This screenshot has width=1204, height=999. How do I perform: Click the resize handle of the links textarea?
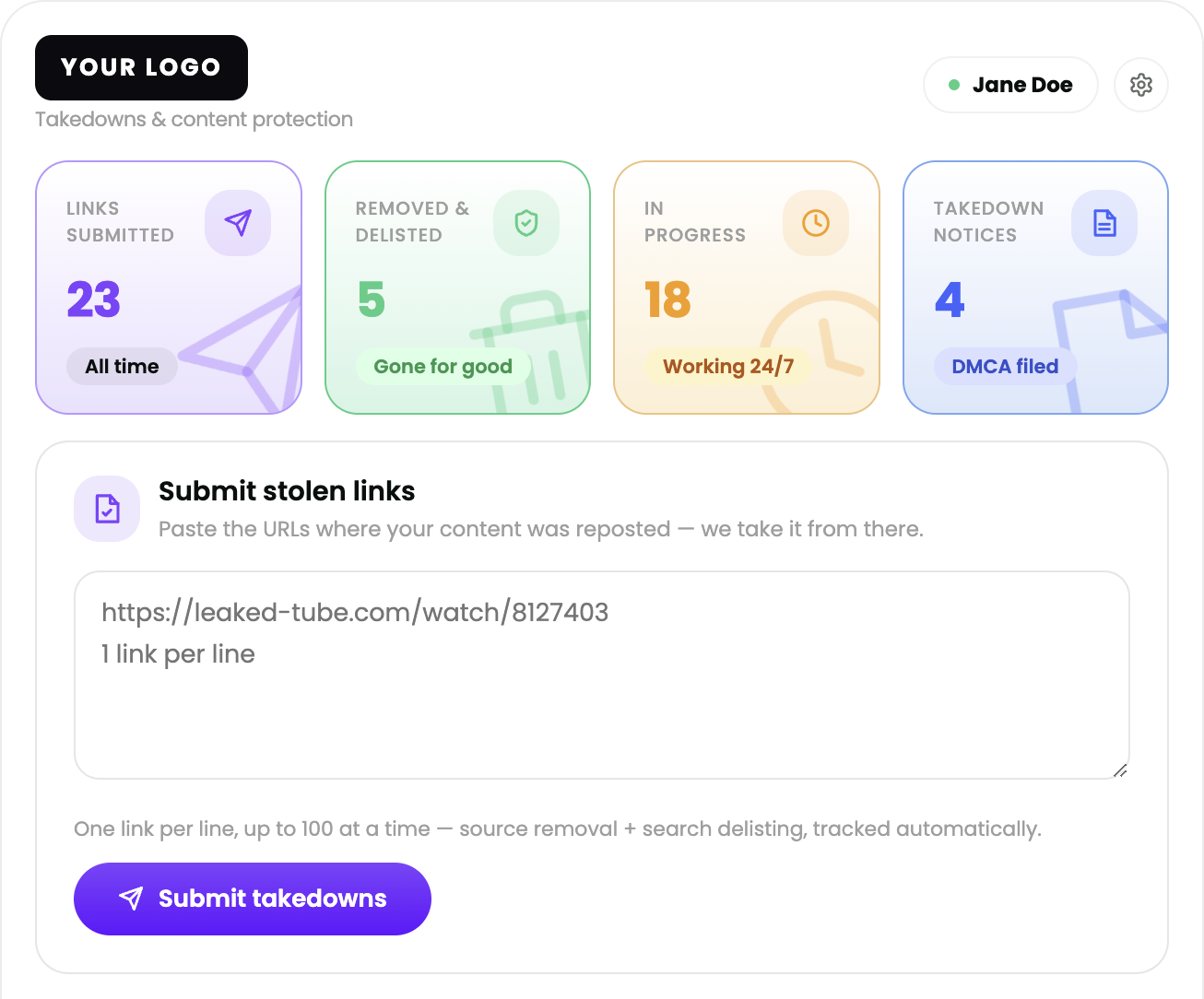(x=1120, y=770)
